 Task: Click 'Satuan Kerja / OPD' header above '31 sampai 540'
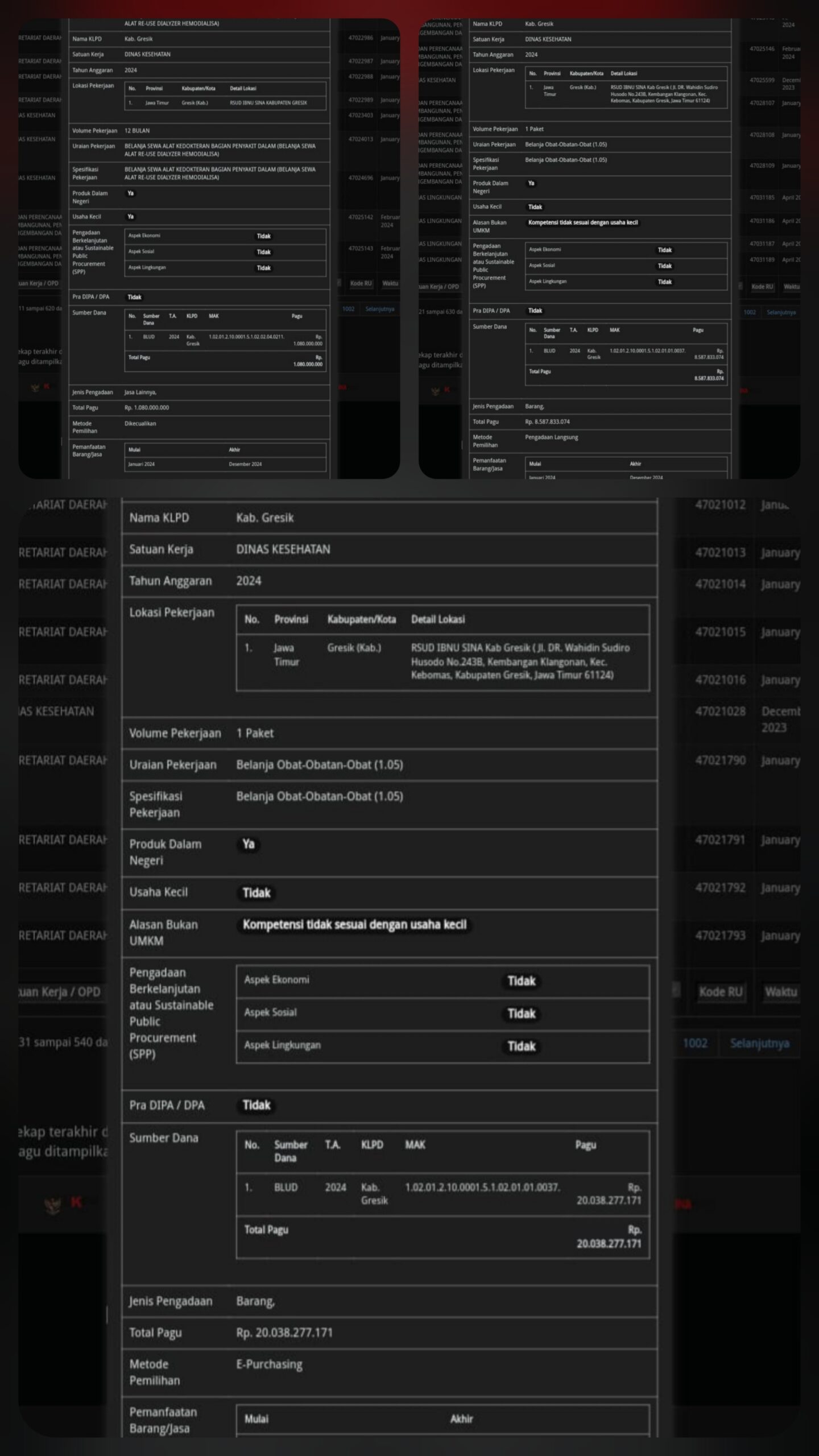[x=60, y=992]
